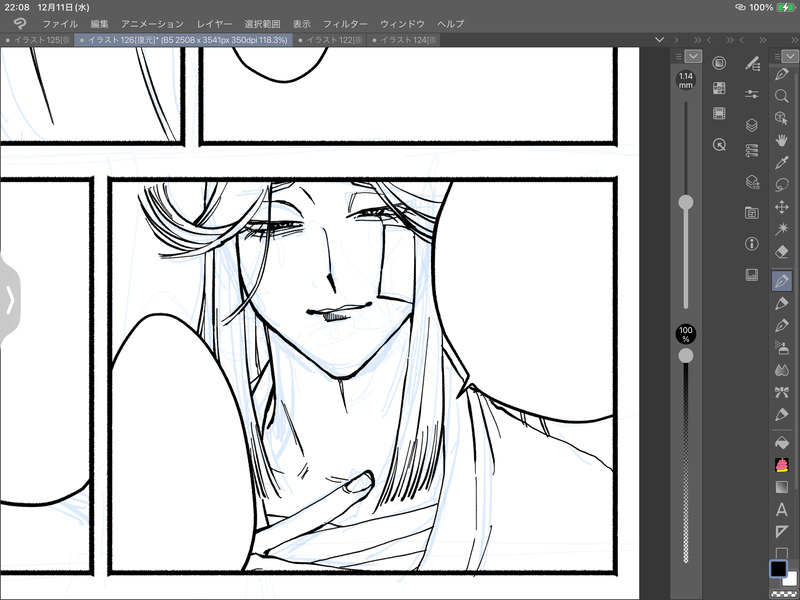Select the Brush tool
800x600 pixels.
point(782,326)
